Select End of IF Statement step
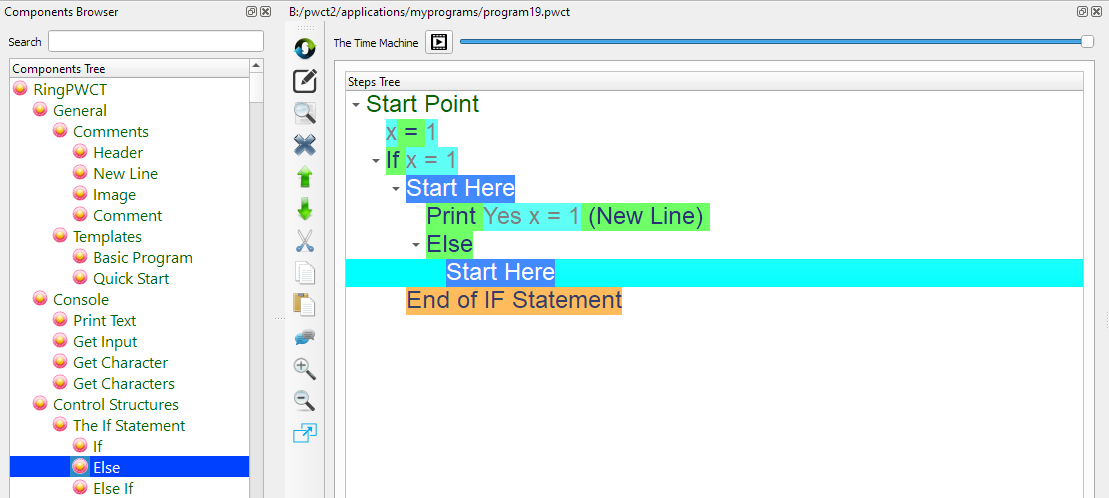1109x498 pixels. point(513,301)
